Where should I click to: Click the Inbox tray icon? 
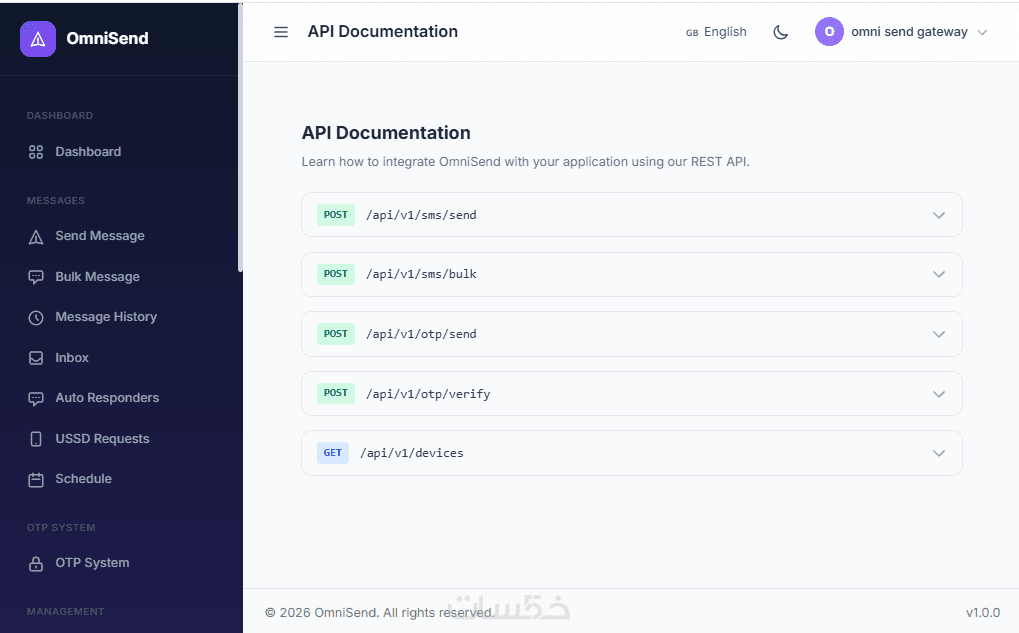36,358
